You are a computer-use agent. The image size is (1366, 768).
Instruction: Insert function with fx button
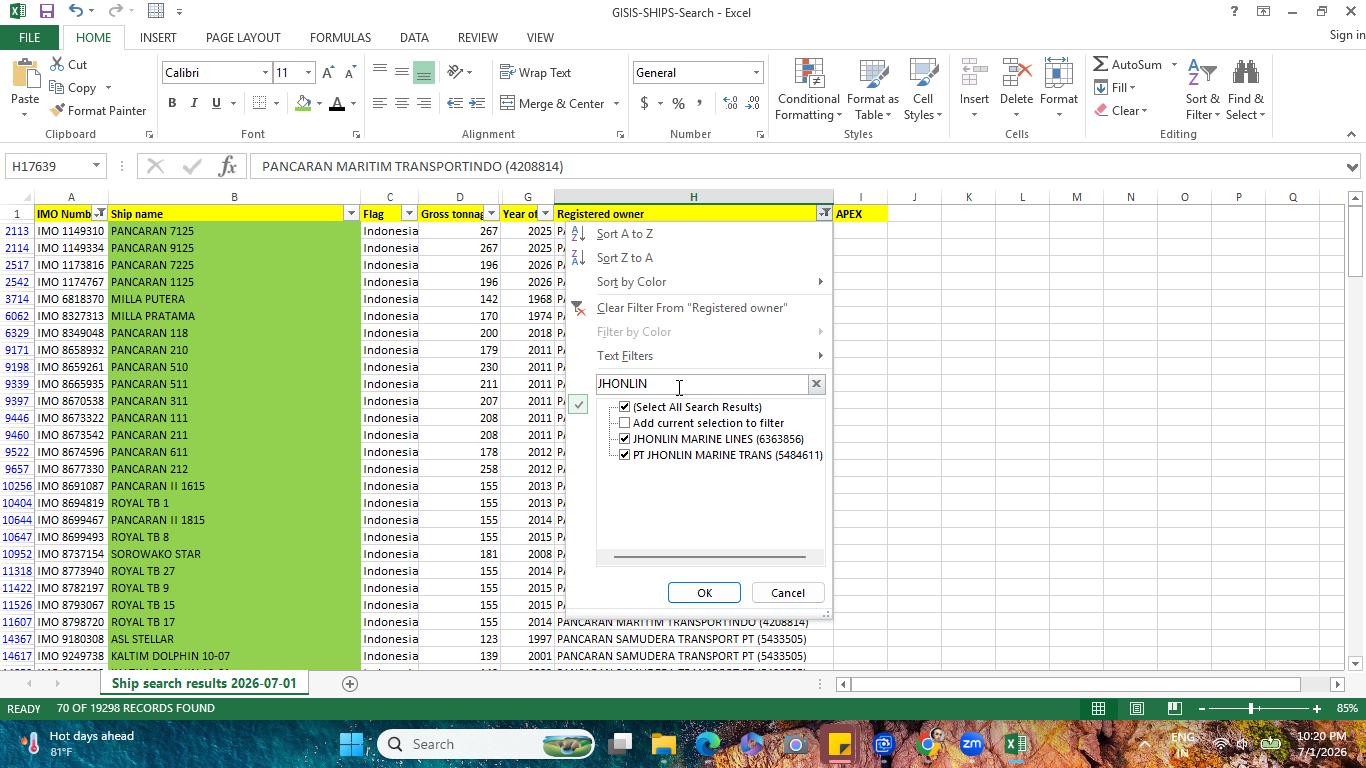[227, 166]
